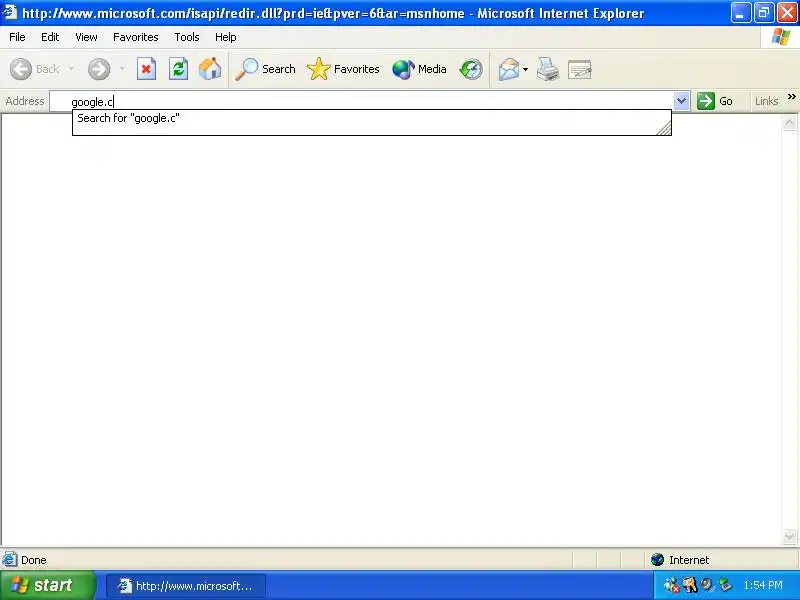Go to the Home page icon

click(210, 69)
